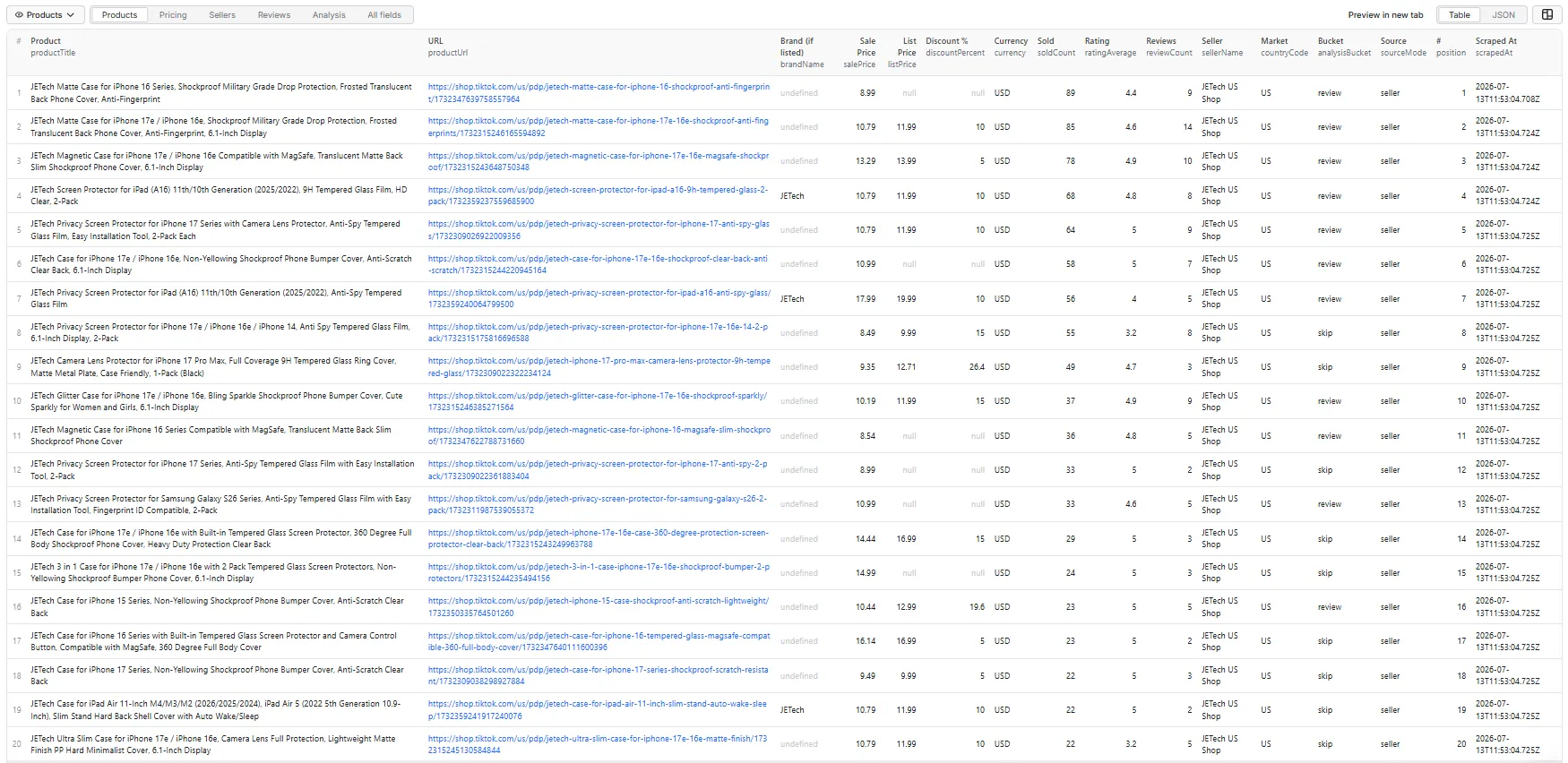Viewport: 1568px width, 763px height.
Task: Switch to Table view
Action: pyautogui.click(x=1460, y=14)
